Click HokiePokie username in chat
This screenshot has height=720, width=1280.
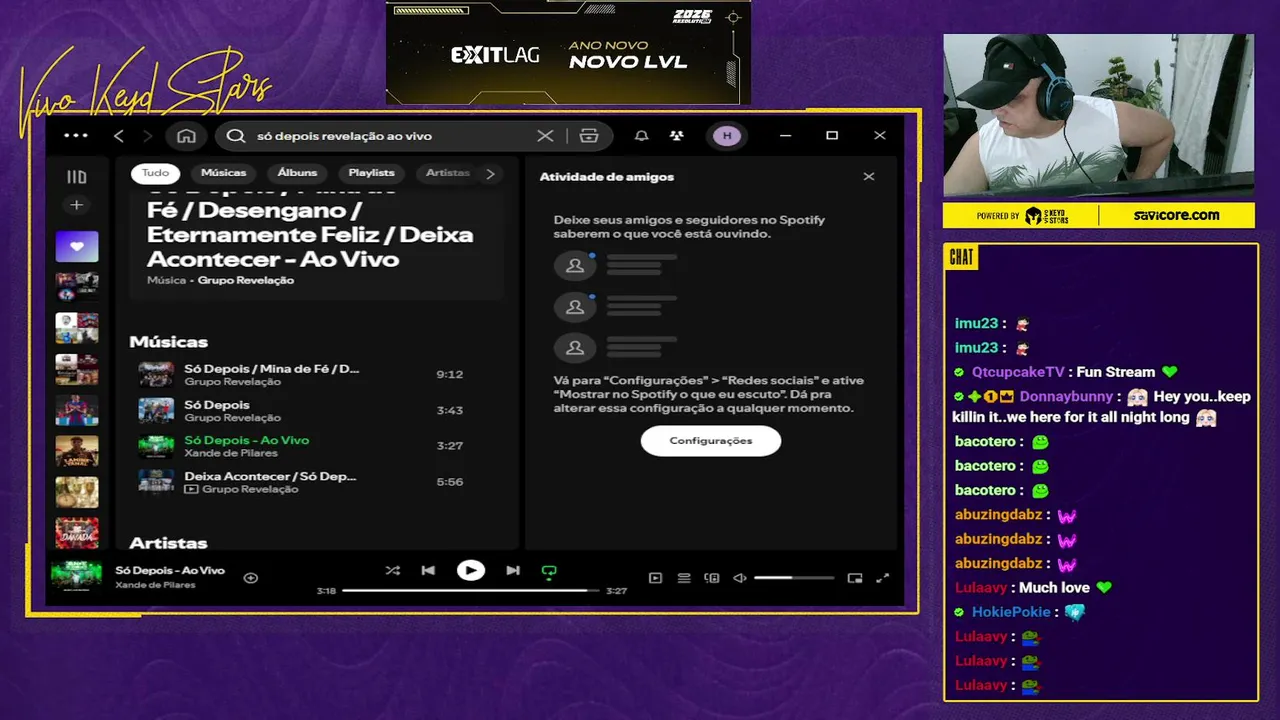[x=1011, y=612]
